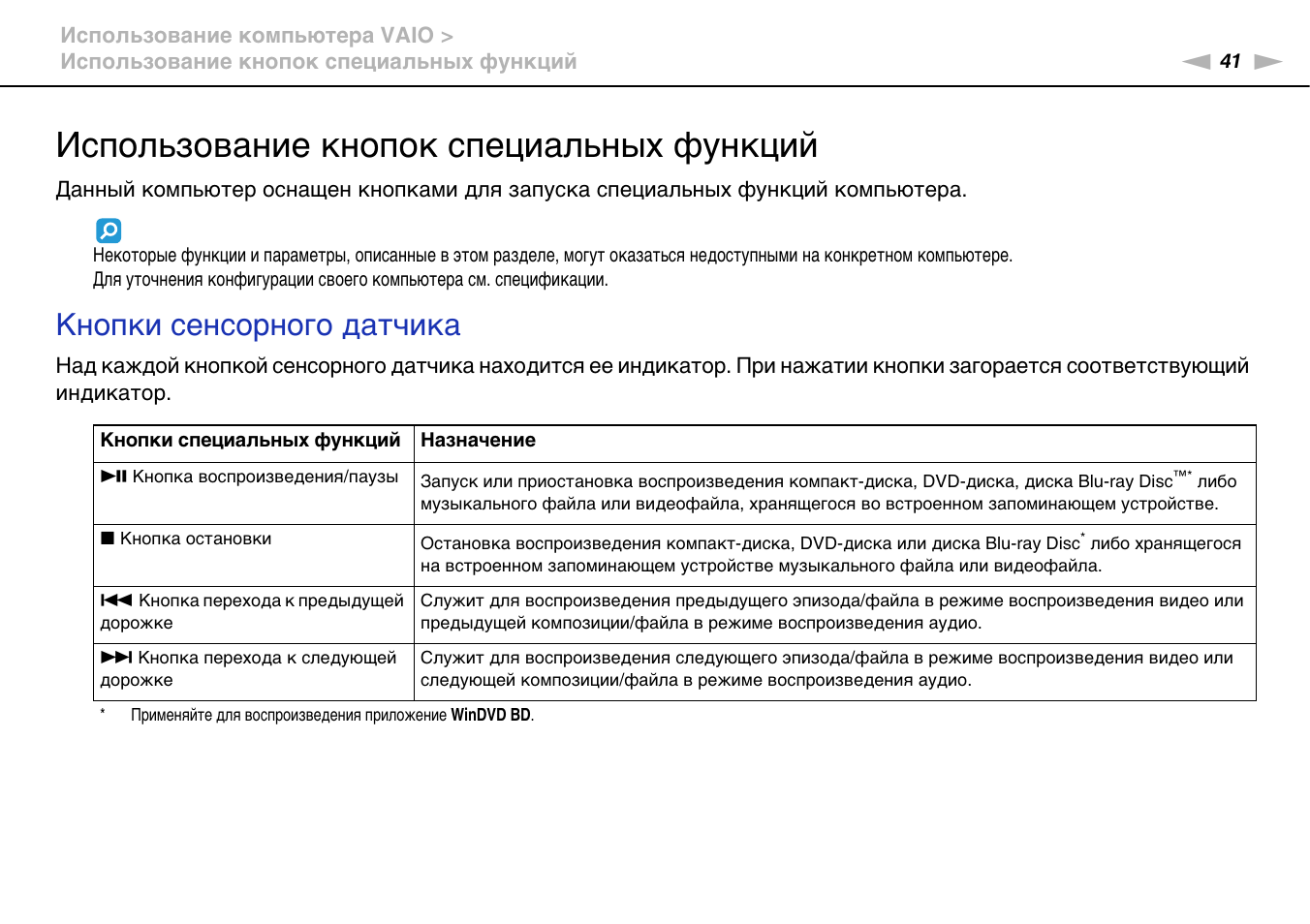Click the 'Кнопки сенсорного датчика' section heading
This screenshot has height=924, width=1310.
(258, 325)
